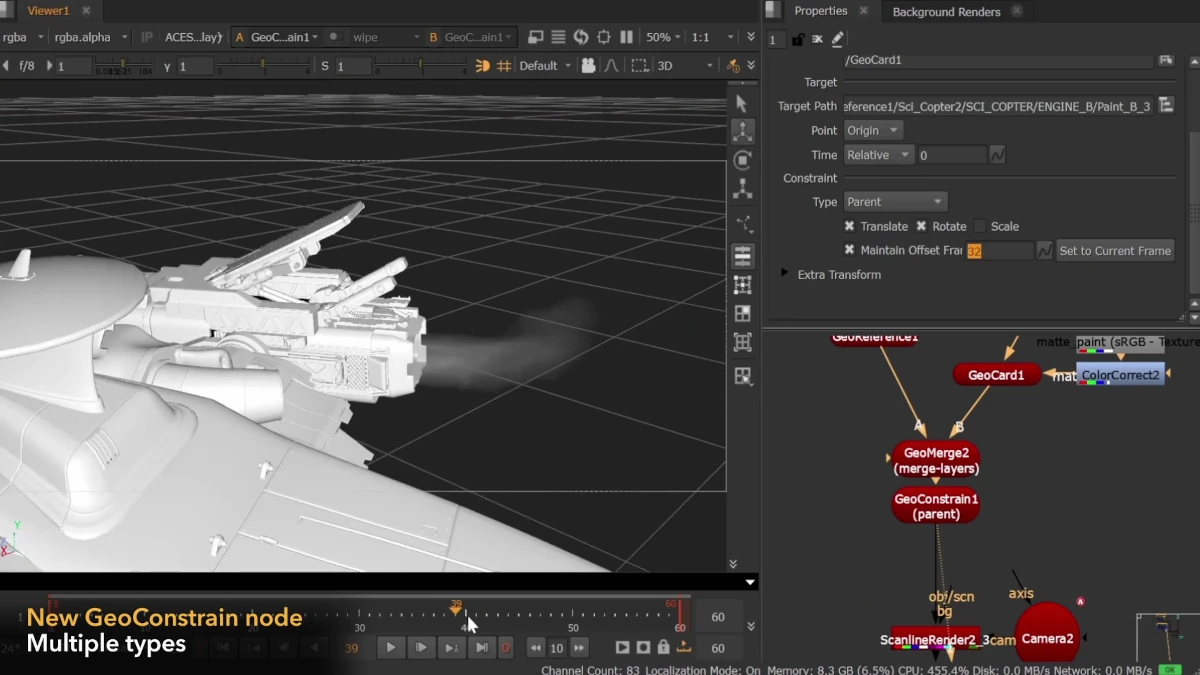
Task: Open the Default viewer display dropdown
Action: point(545,66)
